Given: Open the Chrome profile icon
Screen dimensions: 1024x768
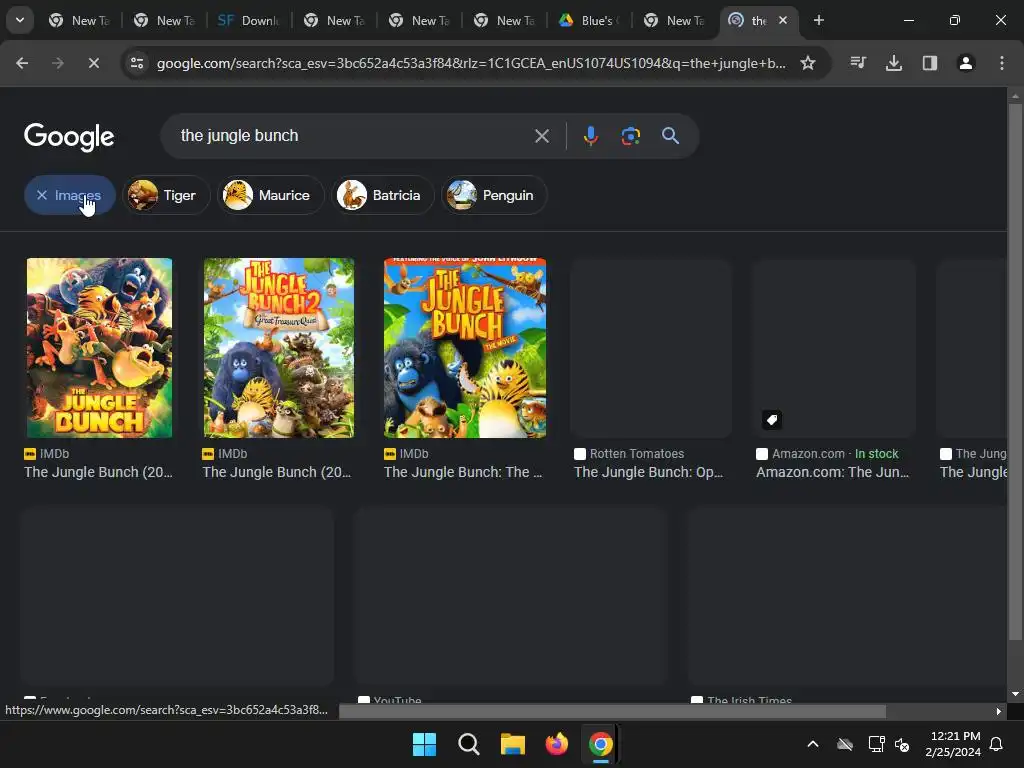Looking at the screenshot, I should pyautogui.click(x=966, y=63).
